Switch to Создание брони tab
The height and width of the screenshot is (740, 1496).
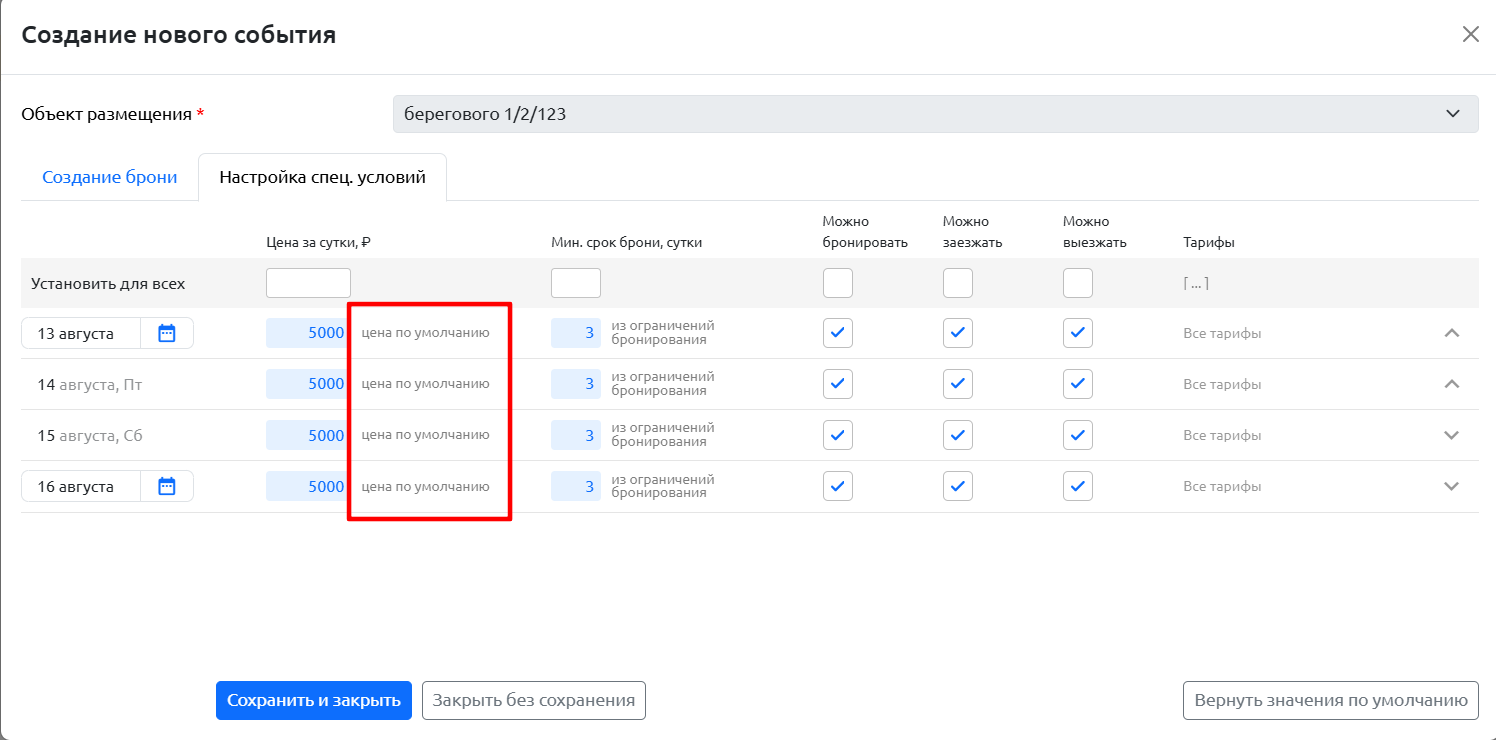(x=109, y=177)
